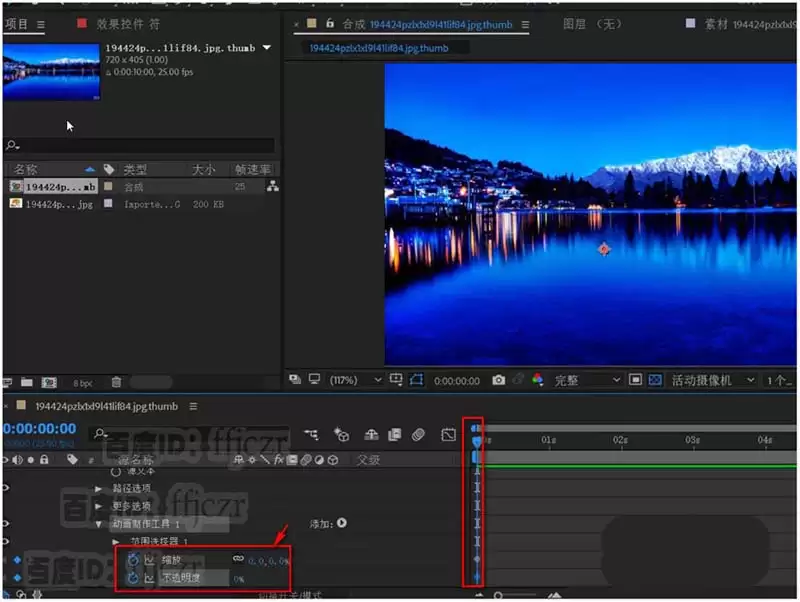Sort project list by 类型 column
This screenshot has width=800, height=602.
135,169
